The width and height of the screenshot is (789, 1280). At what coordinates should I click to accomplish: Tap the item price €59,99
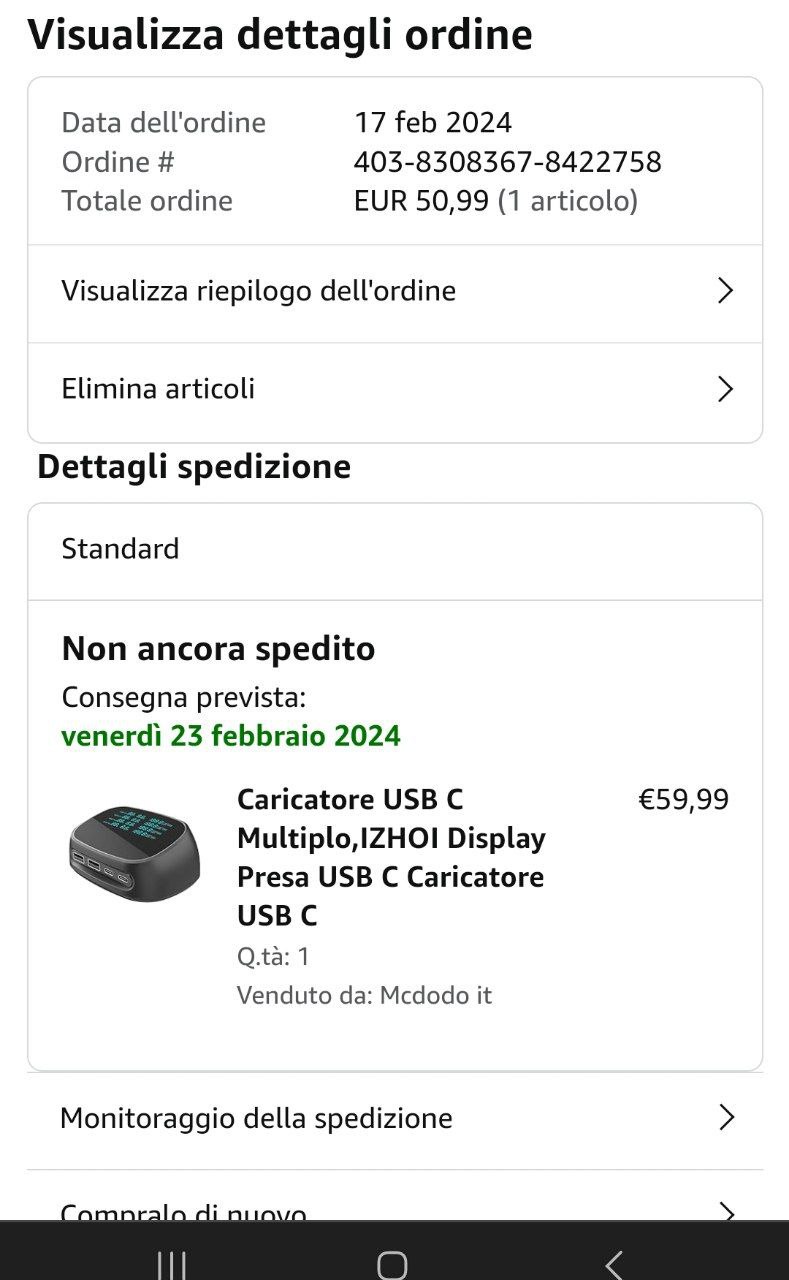[683, 800]
